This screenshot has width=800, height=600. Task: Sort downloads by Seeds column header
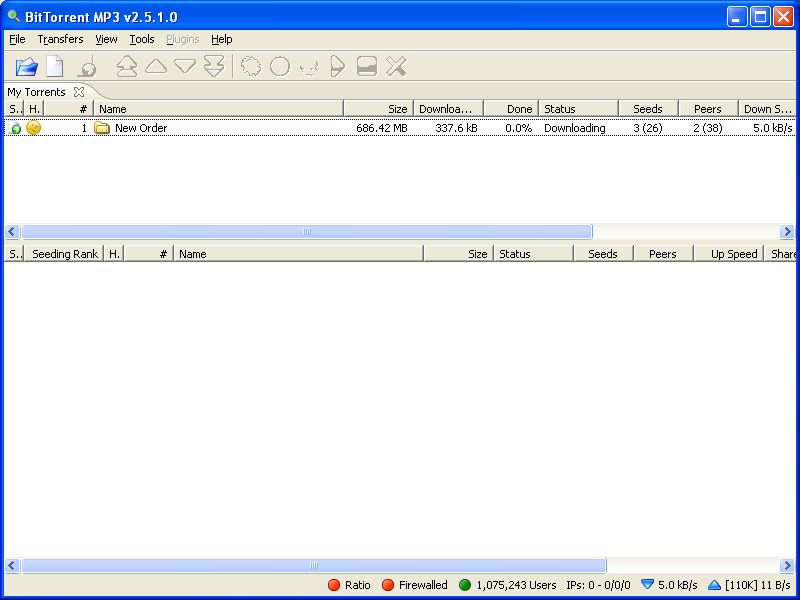pos(648,109)
